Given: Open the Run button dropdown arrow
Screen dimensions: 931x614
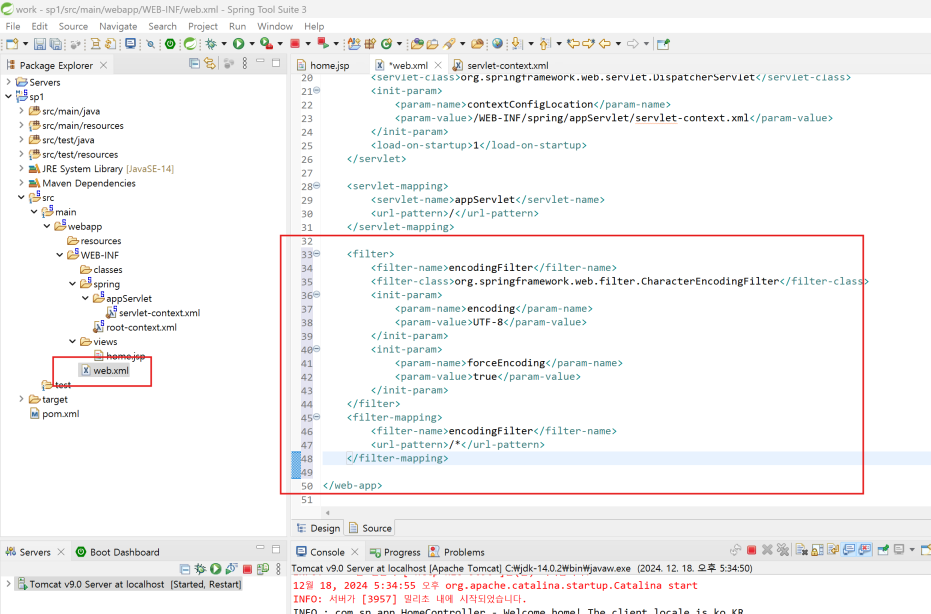Looking at the screenshot, I should coord(252,44).
